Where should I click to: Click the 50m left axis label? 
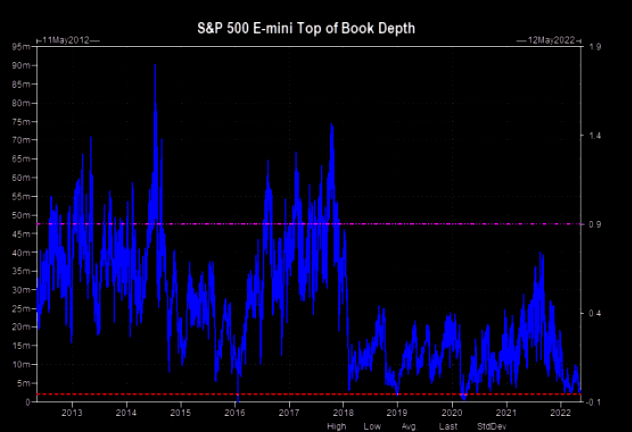click(x=21, y=215)
